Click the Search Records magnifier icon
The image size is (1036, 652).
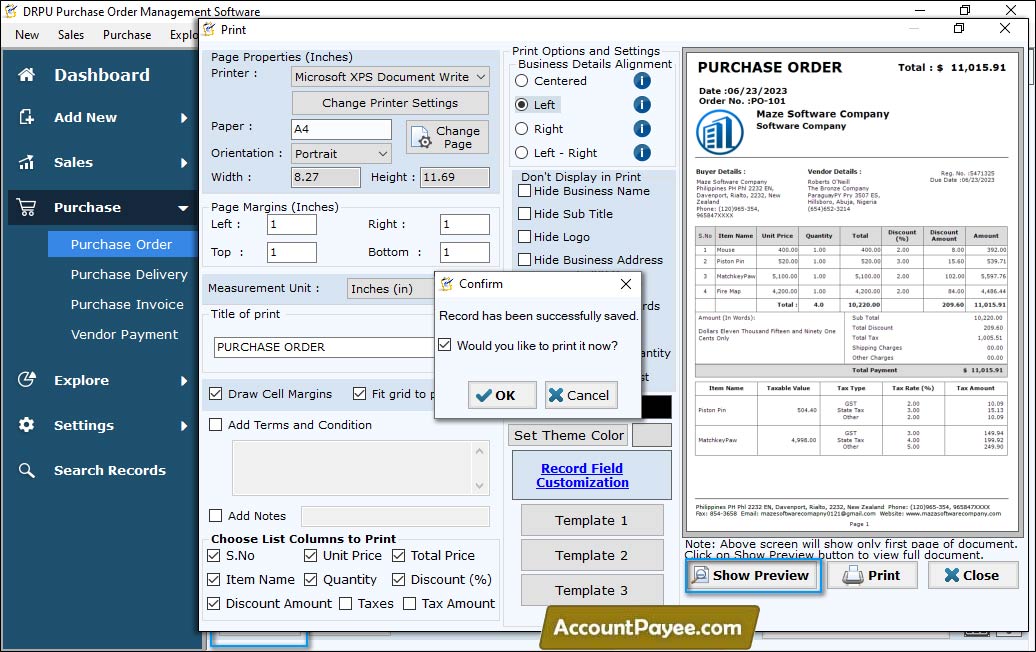26,470
